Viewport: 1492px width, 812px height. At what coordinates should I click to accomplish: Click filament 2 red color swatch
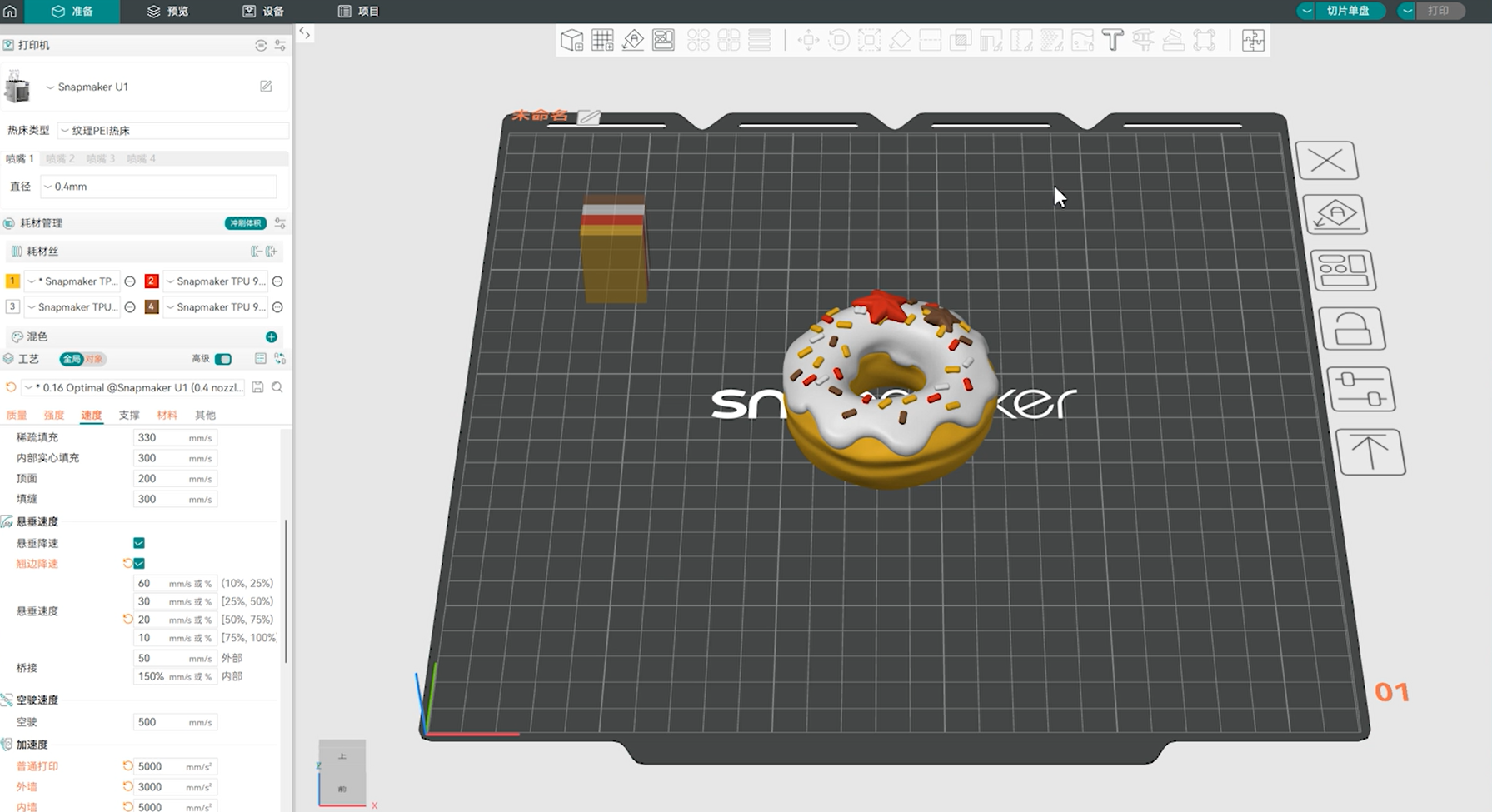[152, 281]
